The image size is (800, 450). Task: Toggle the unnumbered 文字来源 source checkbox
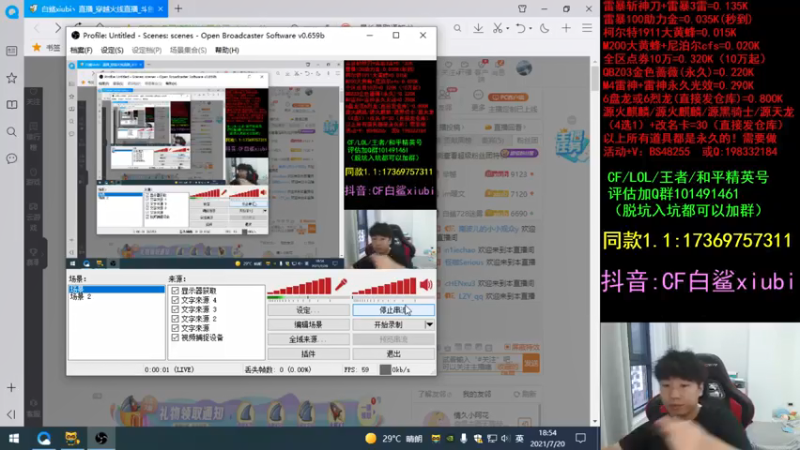point(176,328)
